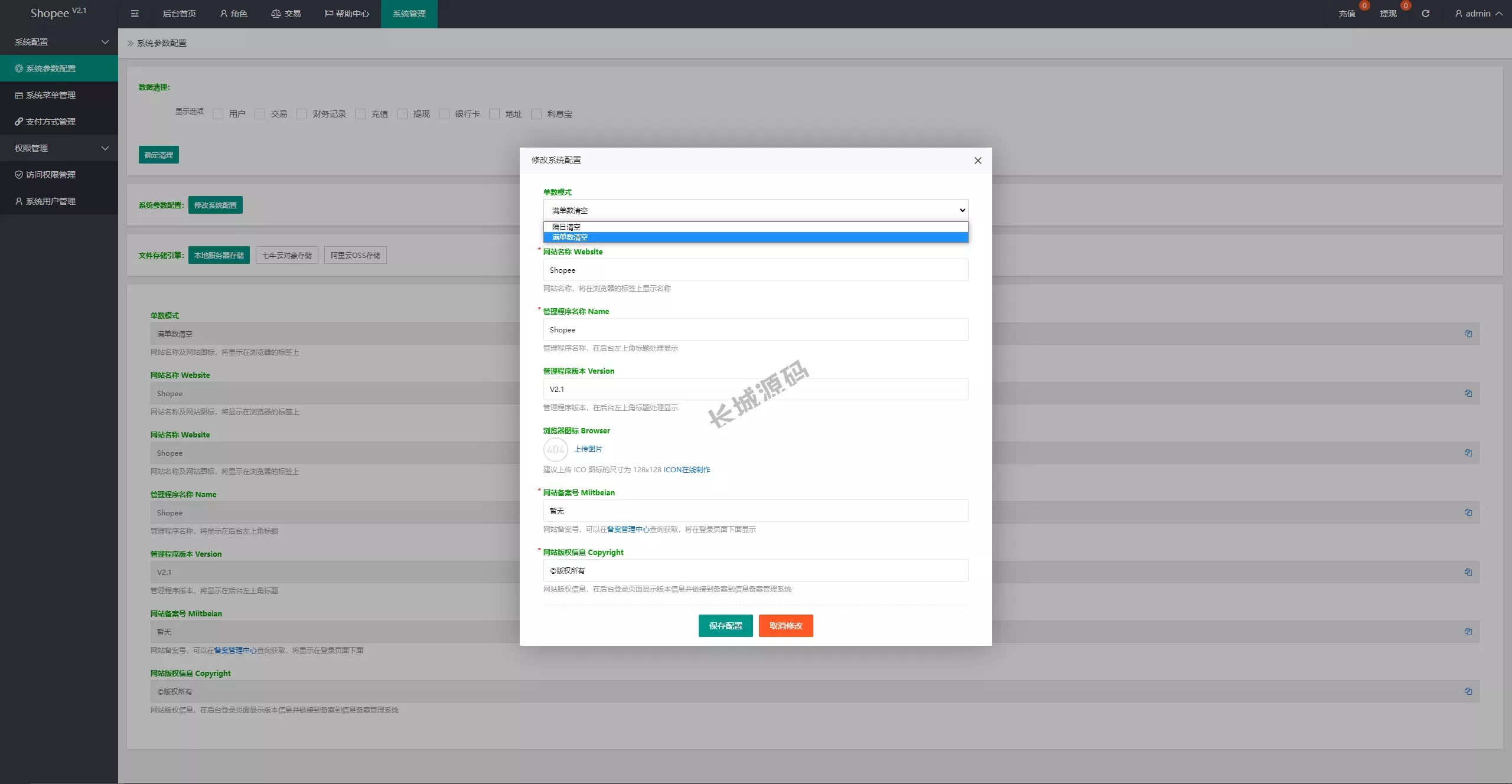Select 本地服务器存储 storage engine
1512x784 pixels.
click(219, 255)
